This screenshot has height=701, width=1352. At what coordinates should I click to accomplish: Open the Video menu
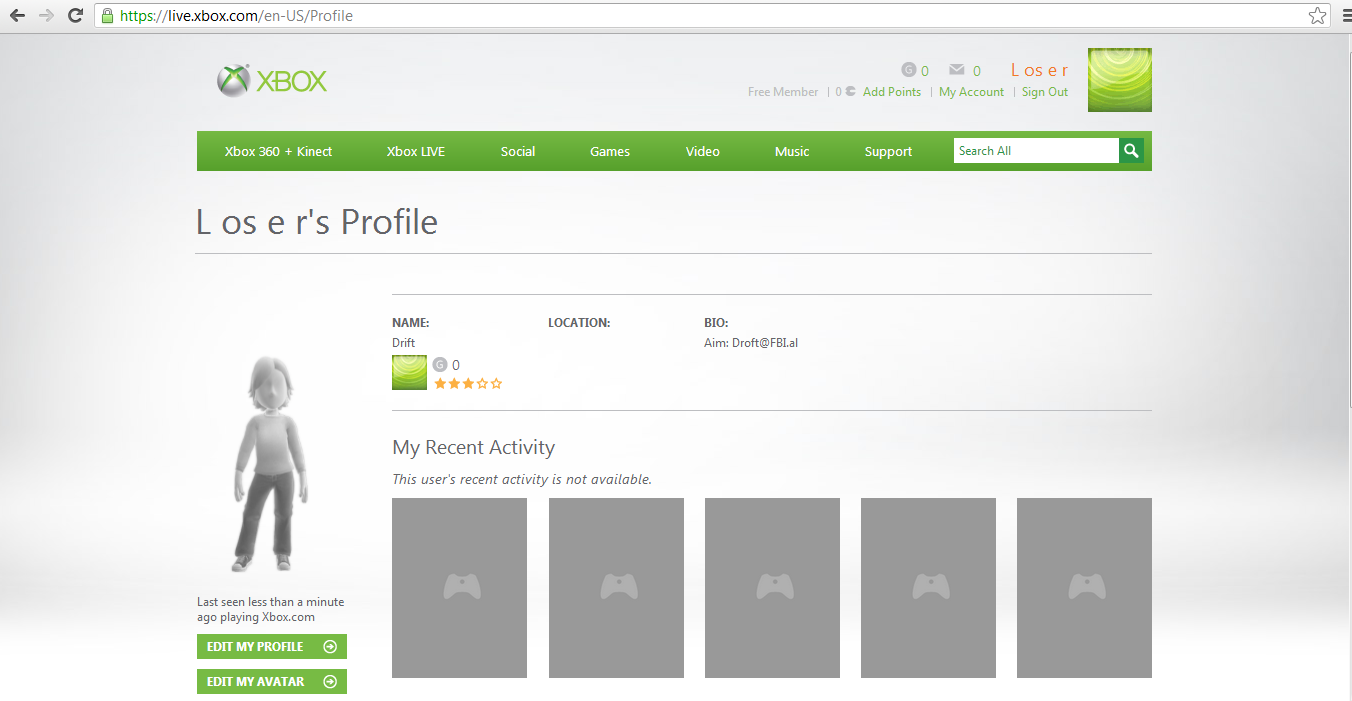703,151
